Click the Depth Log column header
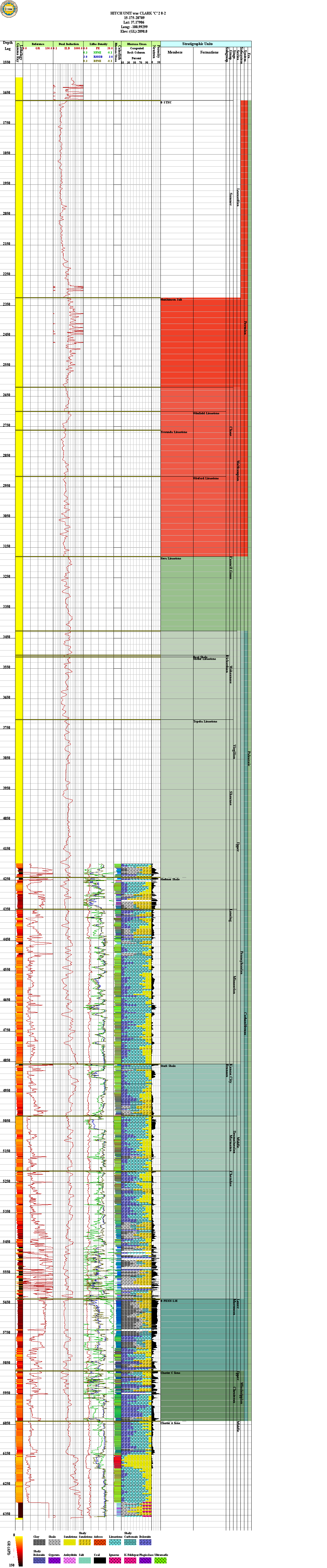The width and height of the screenshot is (327, 1568). (x=7, y=46)
